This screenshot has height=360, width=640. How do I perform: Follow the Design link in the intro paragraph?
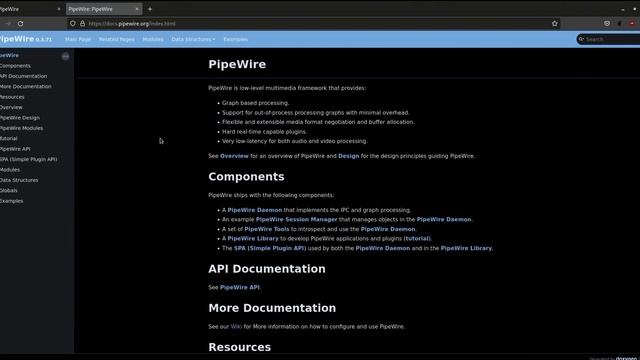pyautogui.click(x=349, y=156)
